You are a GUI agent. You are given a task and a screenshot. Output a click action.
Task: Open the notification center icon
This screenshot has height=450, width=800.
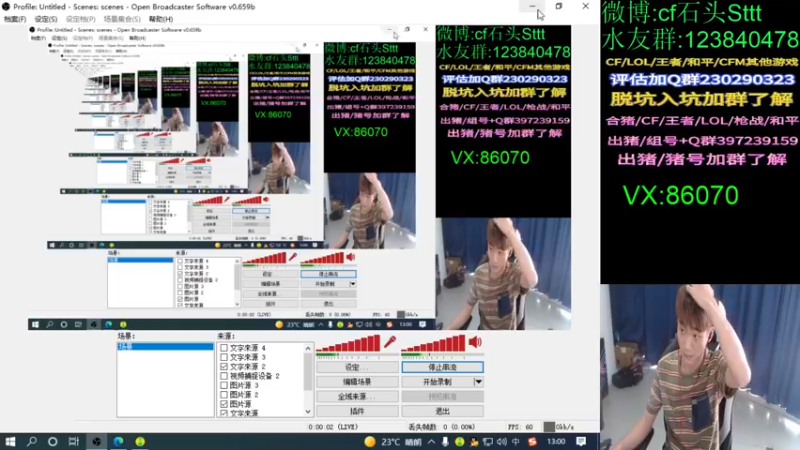point(581,442)
